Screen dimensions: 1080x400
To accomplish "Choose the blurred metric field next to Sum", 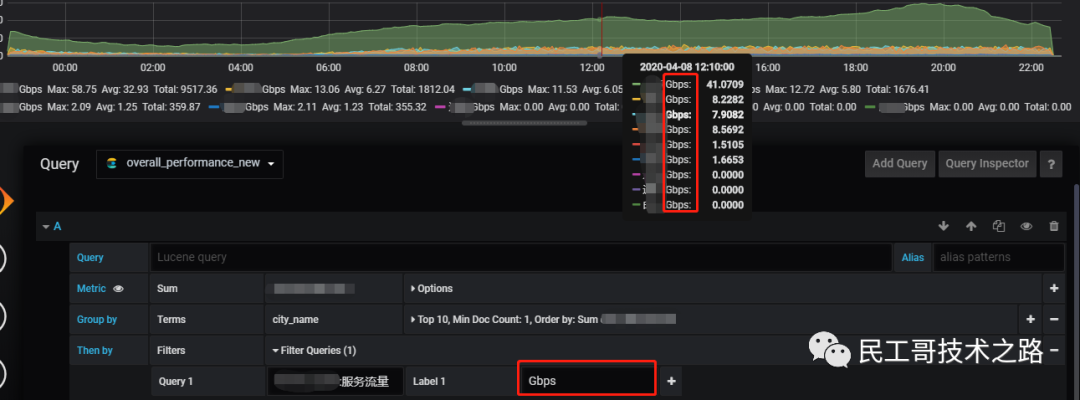I will 333,288.
